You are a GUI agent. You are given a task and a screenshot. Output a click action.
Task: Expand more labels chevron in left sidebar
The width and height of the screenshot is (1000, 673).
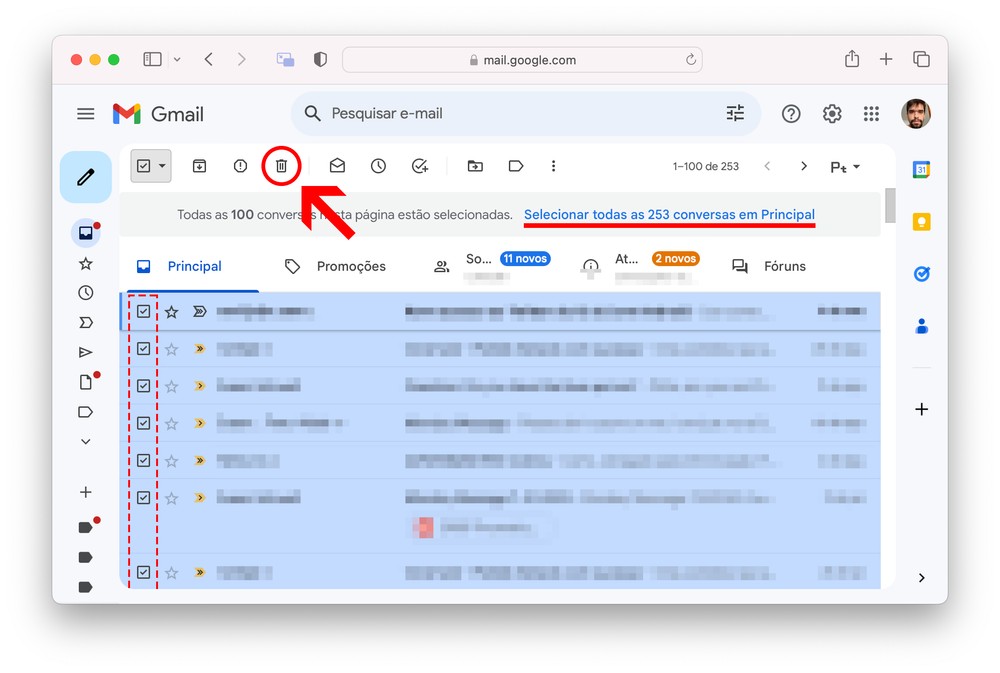86,441
